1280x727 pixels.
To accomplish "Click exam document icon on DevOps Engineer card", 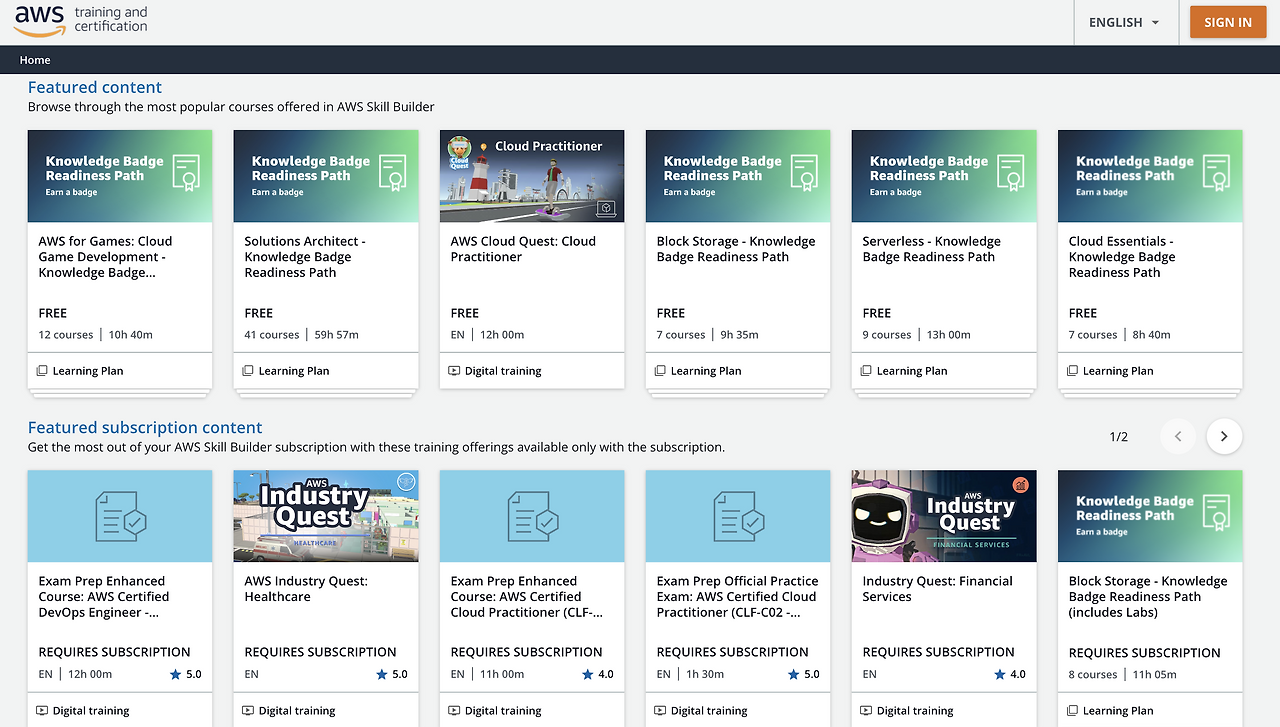I will [x=120, y=516].
